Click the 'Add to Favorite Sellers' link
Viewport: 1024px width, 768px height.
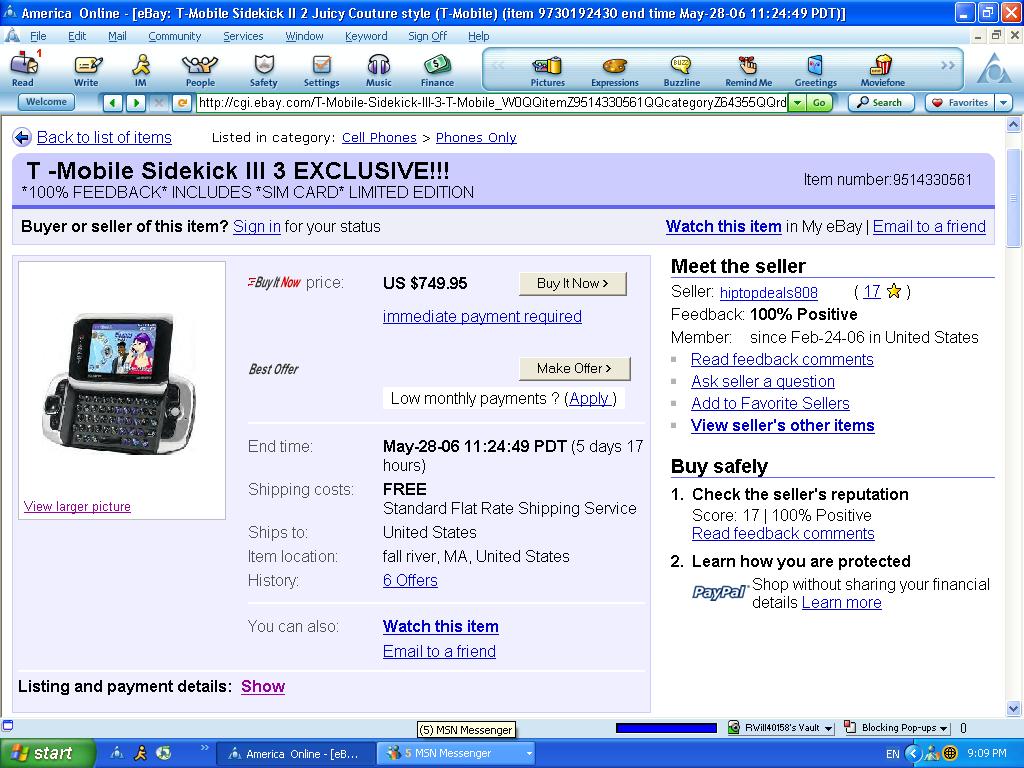pyautogui.click(x=771, y=403)
